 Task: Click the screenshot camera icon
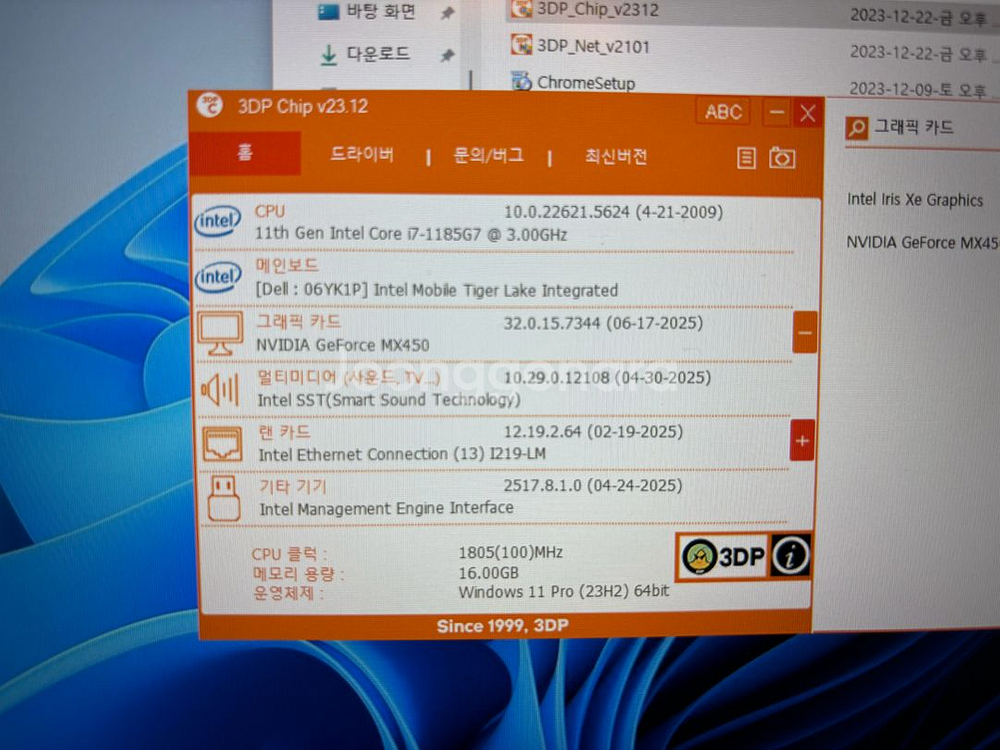click(x=782, y=157)
